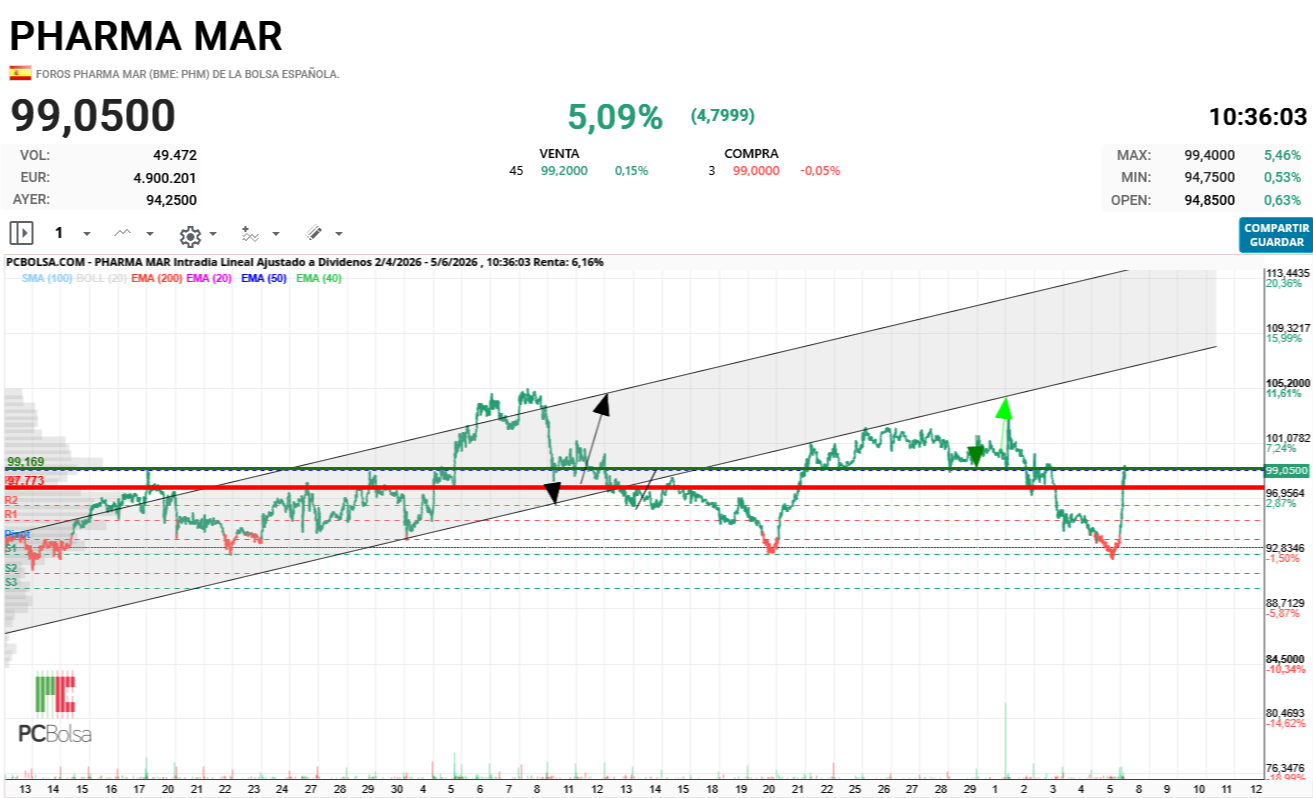The height and width of the screenshot is (798, 1313).
Task: Click the OPEN value 94,8500
Action: [x=1210, y=200]
